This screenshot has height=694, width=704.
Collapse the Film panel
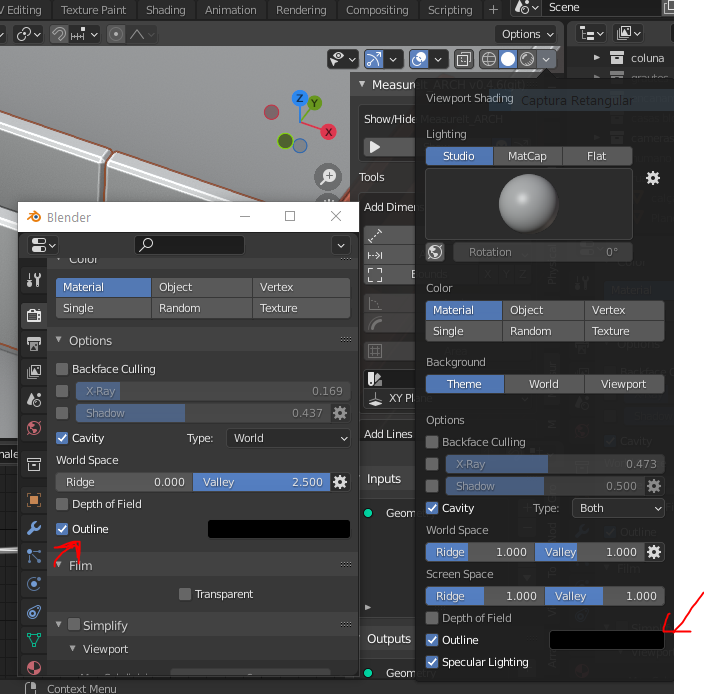[x=58, y=565]
